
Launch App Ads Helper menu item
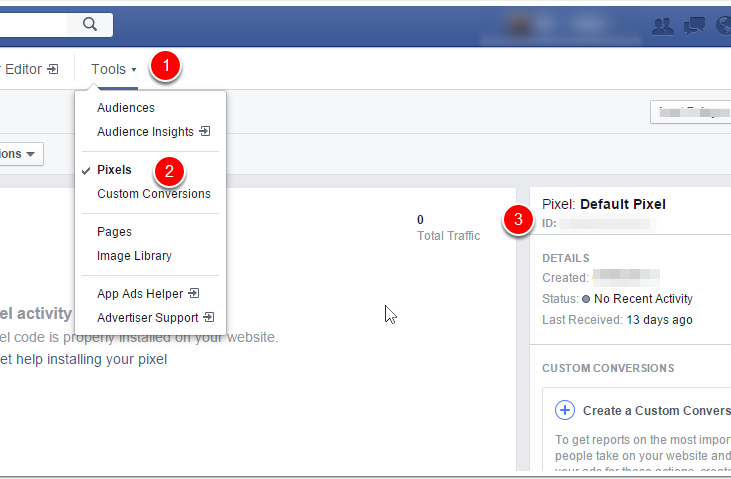(148, 294)
